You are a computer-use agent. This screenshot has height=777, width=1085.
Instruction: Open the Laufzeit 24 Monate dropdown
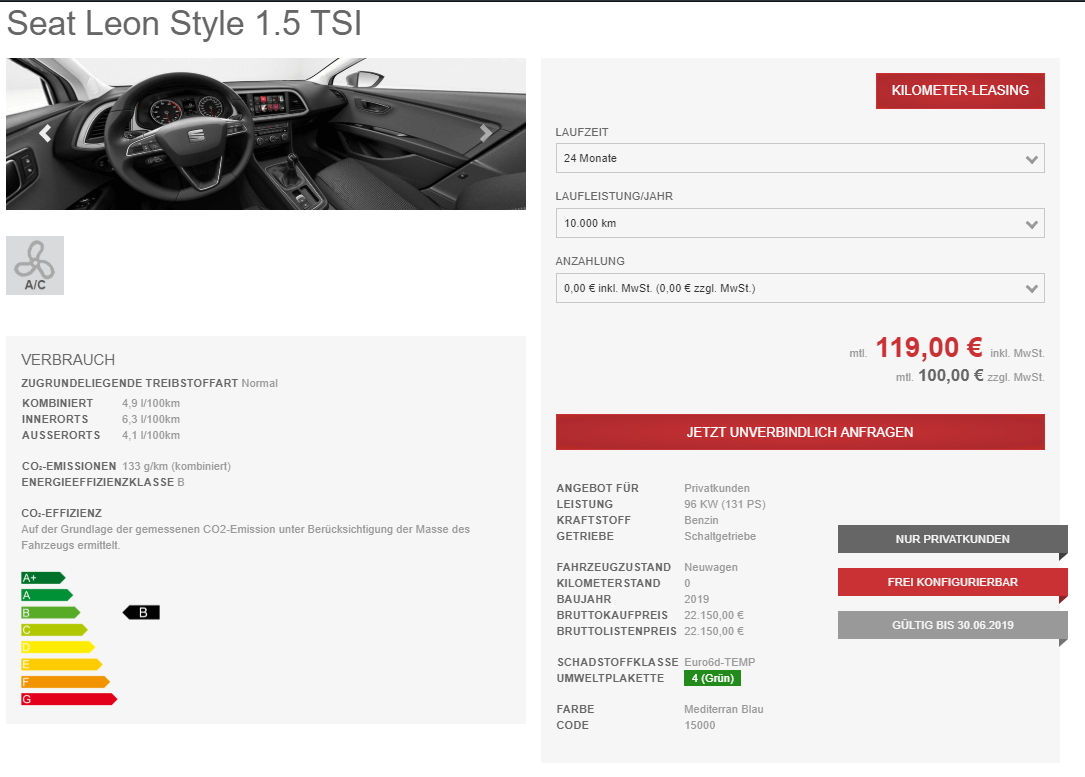800,158
